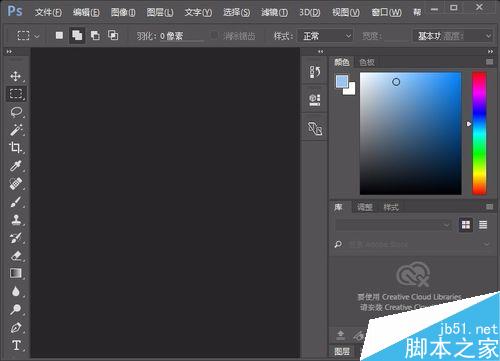Open the 图层(L) menu
The image size is (500, 361).
pos(160,13)
